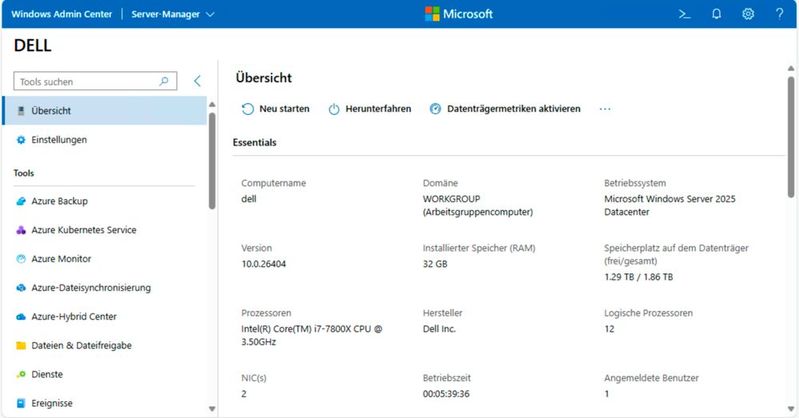Image resolution: width=799 pixels, height=418 pixels.
Task: Click the Herunterfahren button
Action: click(x=369, y=109)
